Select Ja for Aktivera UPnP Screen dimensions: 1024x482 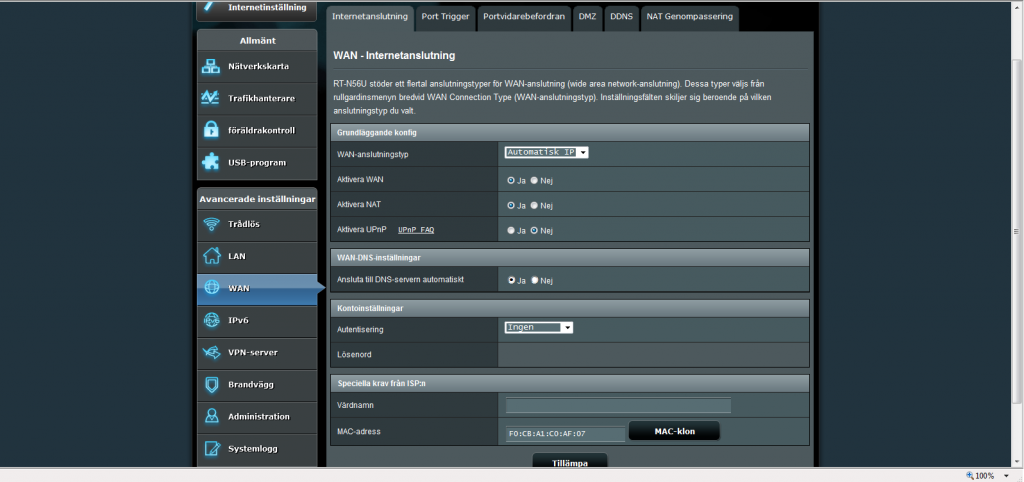511,230
